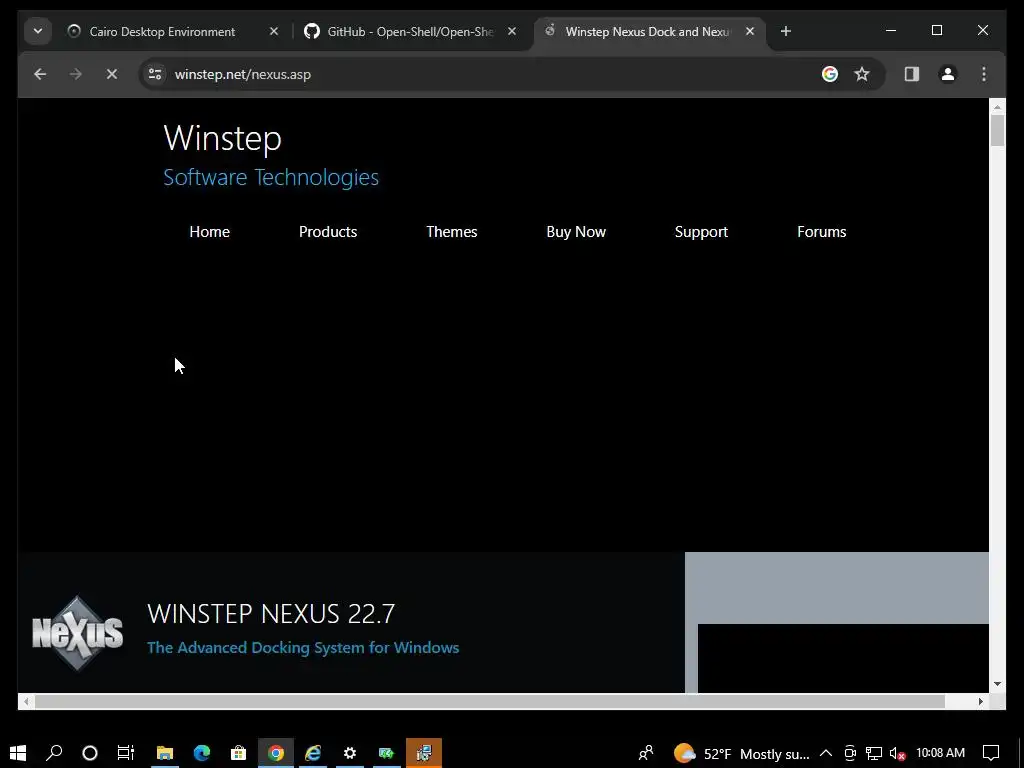The image size is (1024, 768).
Task: Open the notification center
Action: (991, 754)
